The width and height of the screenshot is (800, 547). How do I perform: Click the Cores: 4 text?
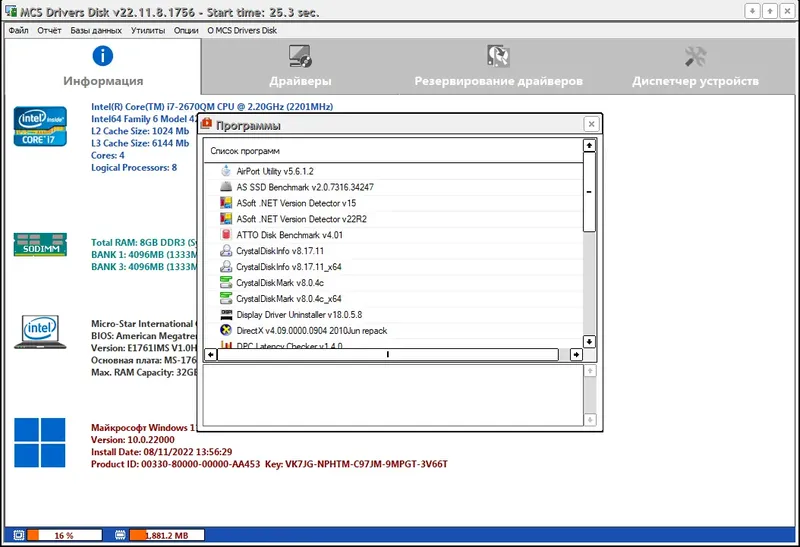(108, 155)
